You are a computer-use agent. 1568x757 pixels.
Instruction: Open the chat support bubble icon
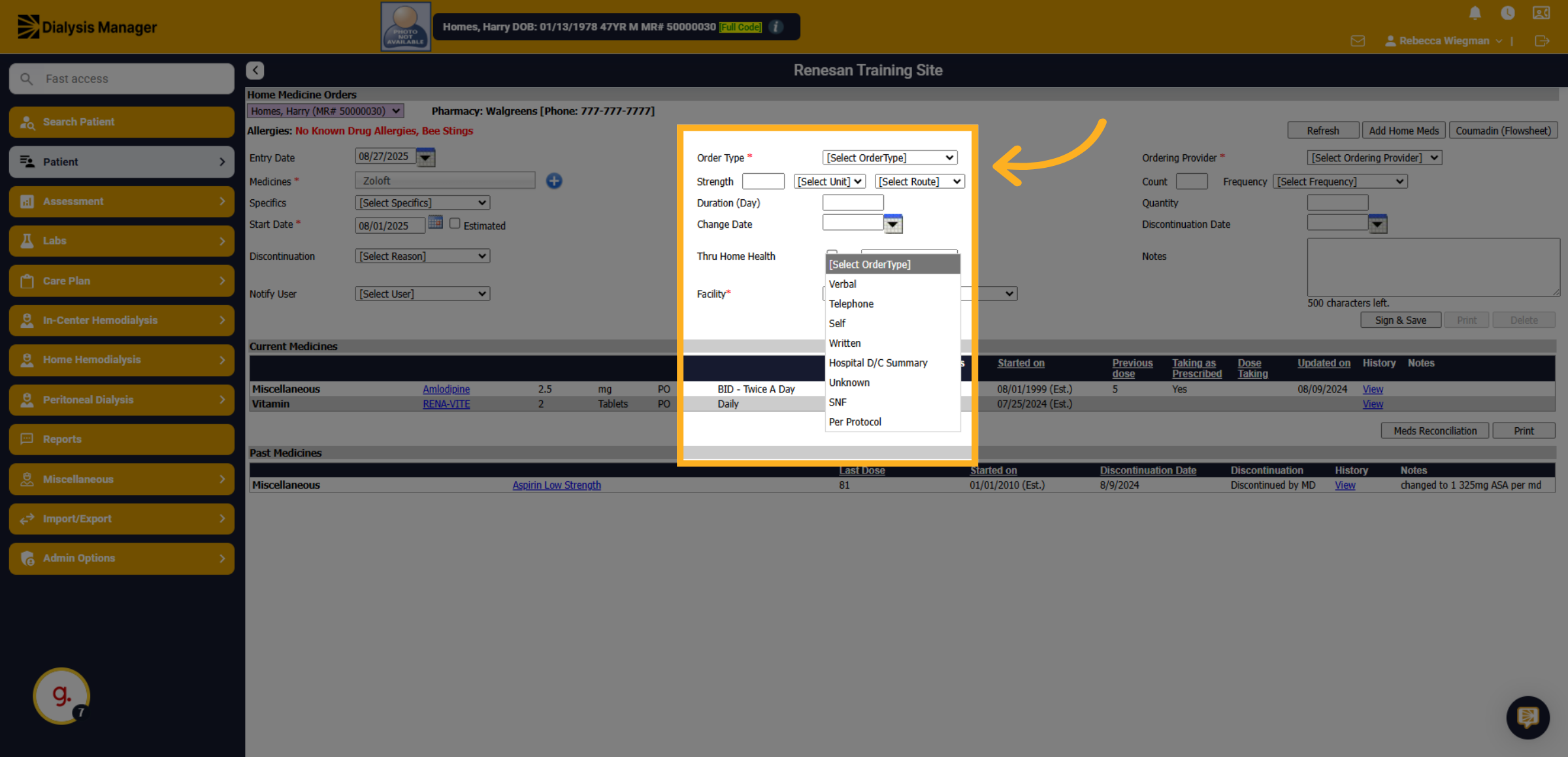1527,717
